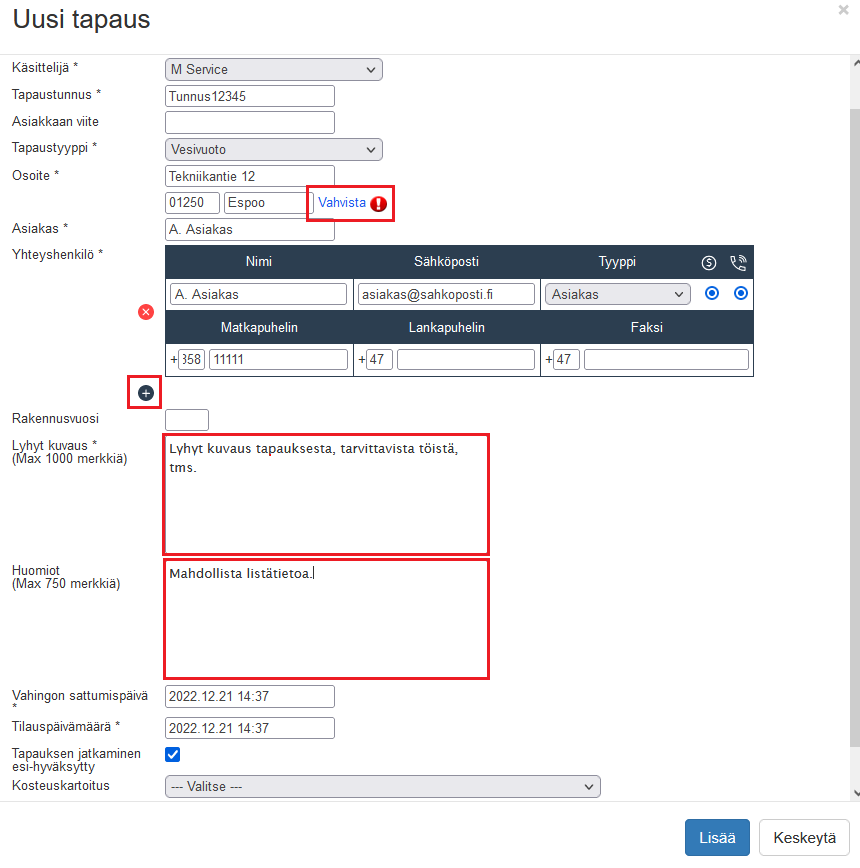Open the Käsittelijä dropdown showing M Service

[x=273, y=69]
